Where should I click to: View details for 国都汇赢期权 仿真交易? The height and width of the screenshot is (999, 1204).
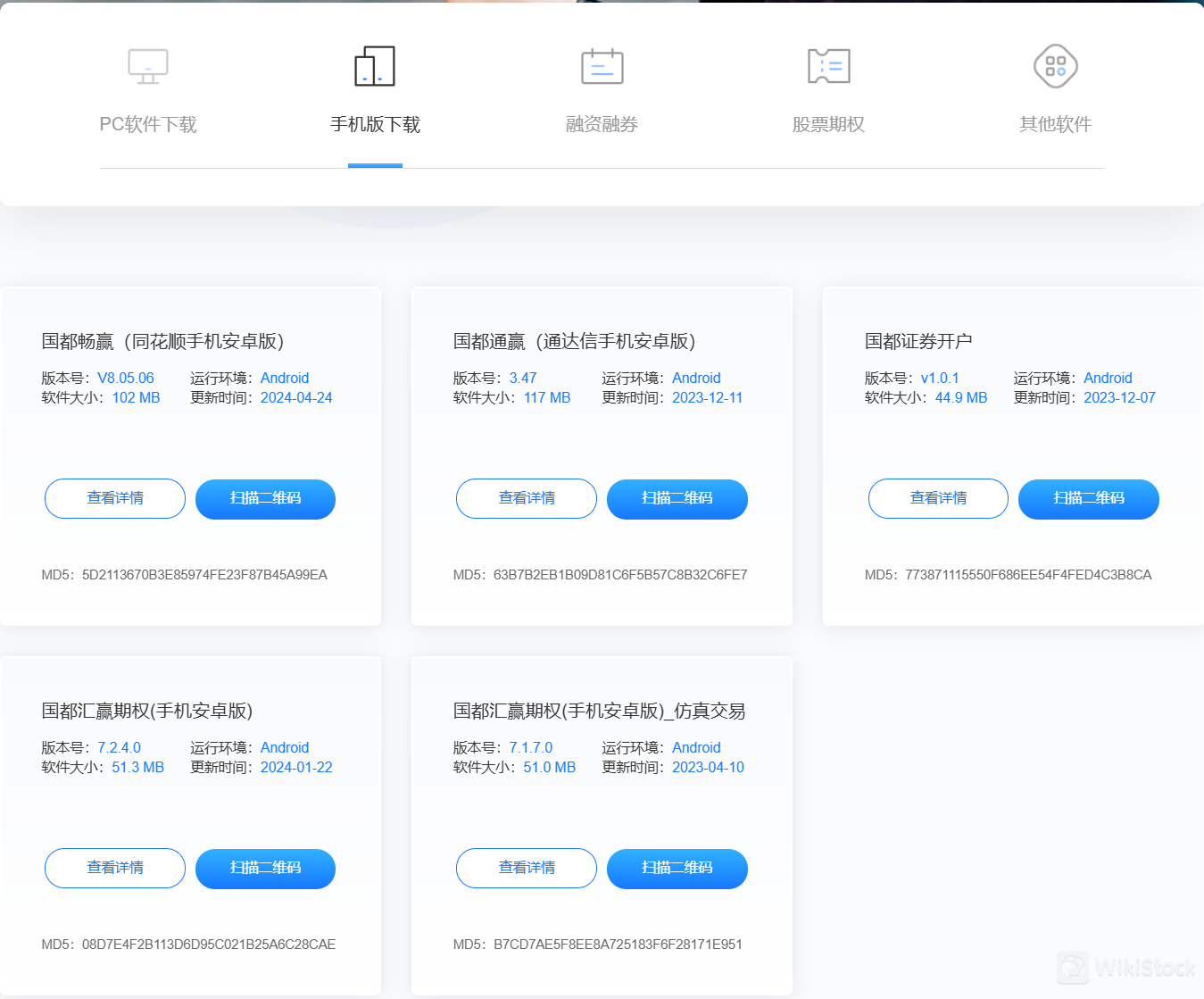[x=527, y=868]
